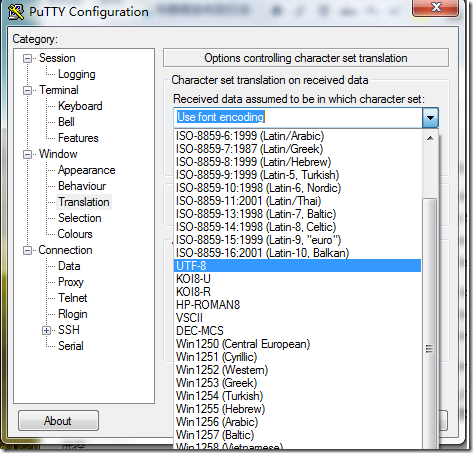Collapse the Connection tree node
473x453 pixels.
coord(27,251)
